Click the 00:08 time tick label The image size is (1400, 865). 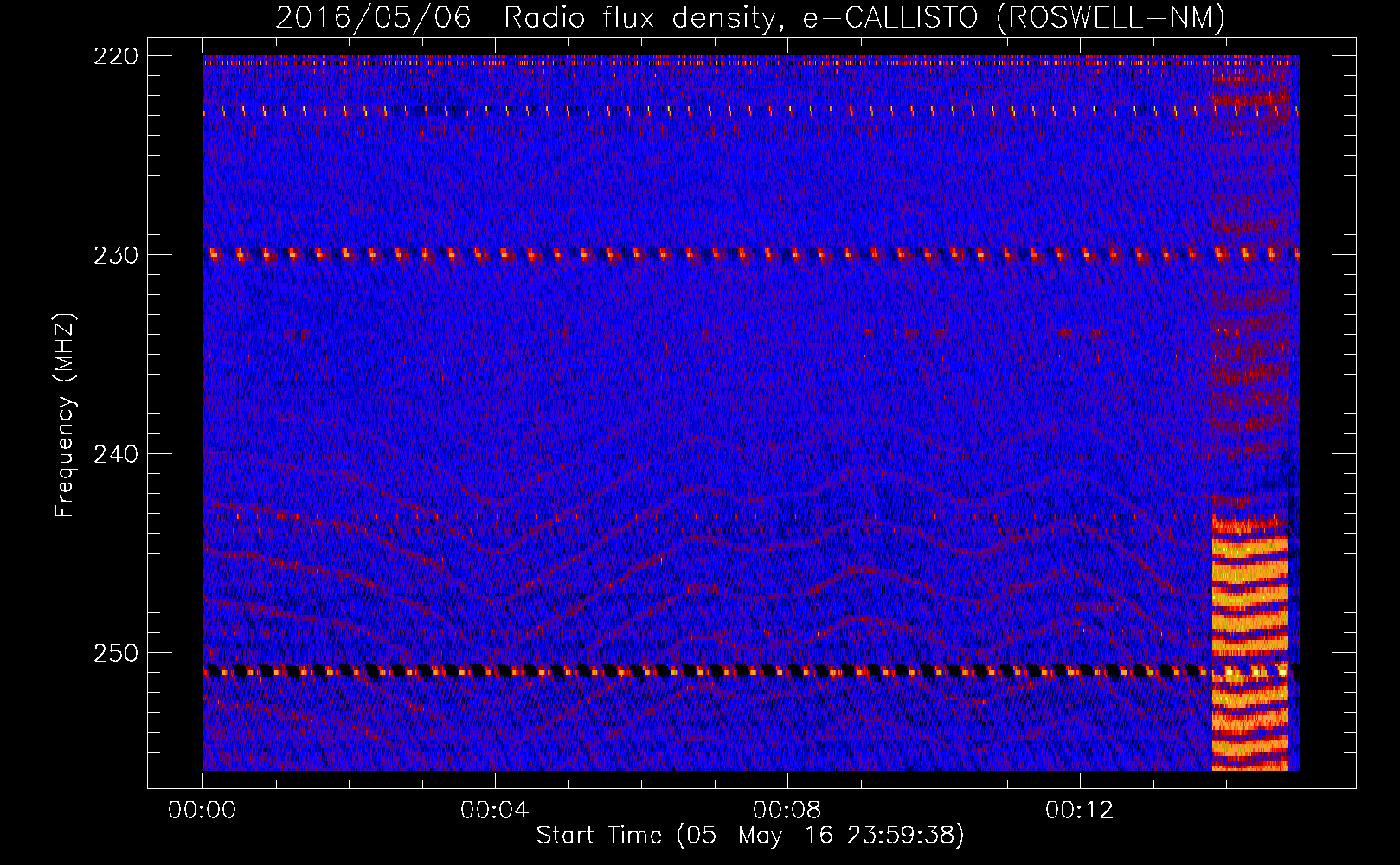787,810
